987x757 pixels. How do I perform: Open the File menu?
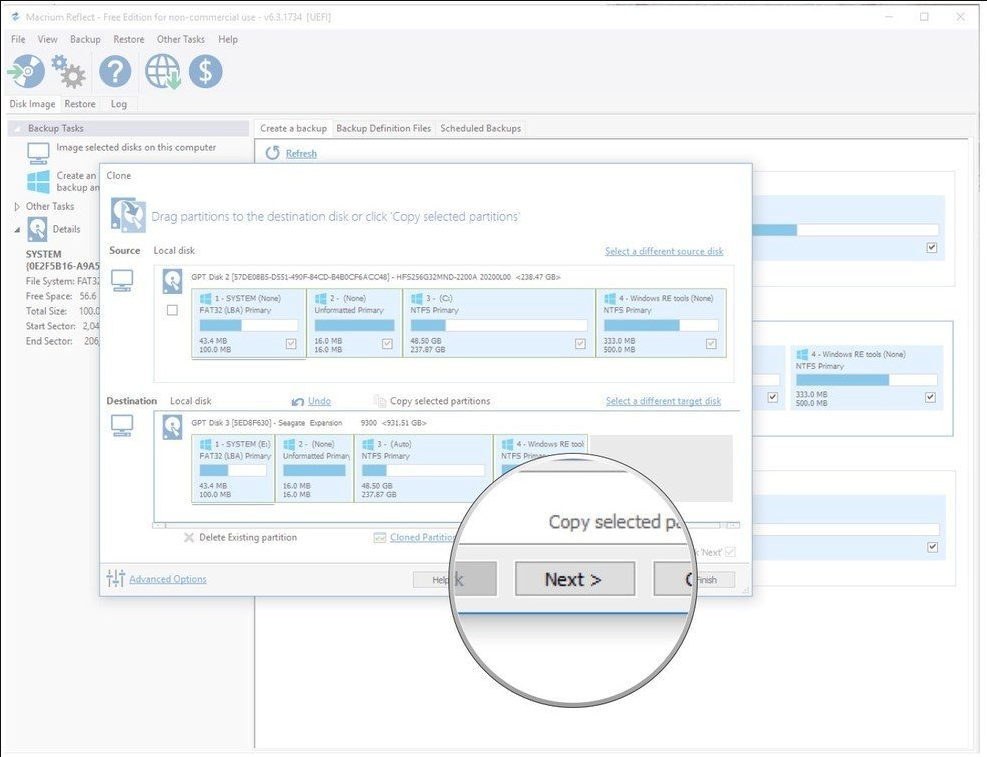pyautogui.click(x=18, y=39)
